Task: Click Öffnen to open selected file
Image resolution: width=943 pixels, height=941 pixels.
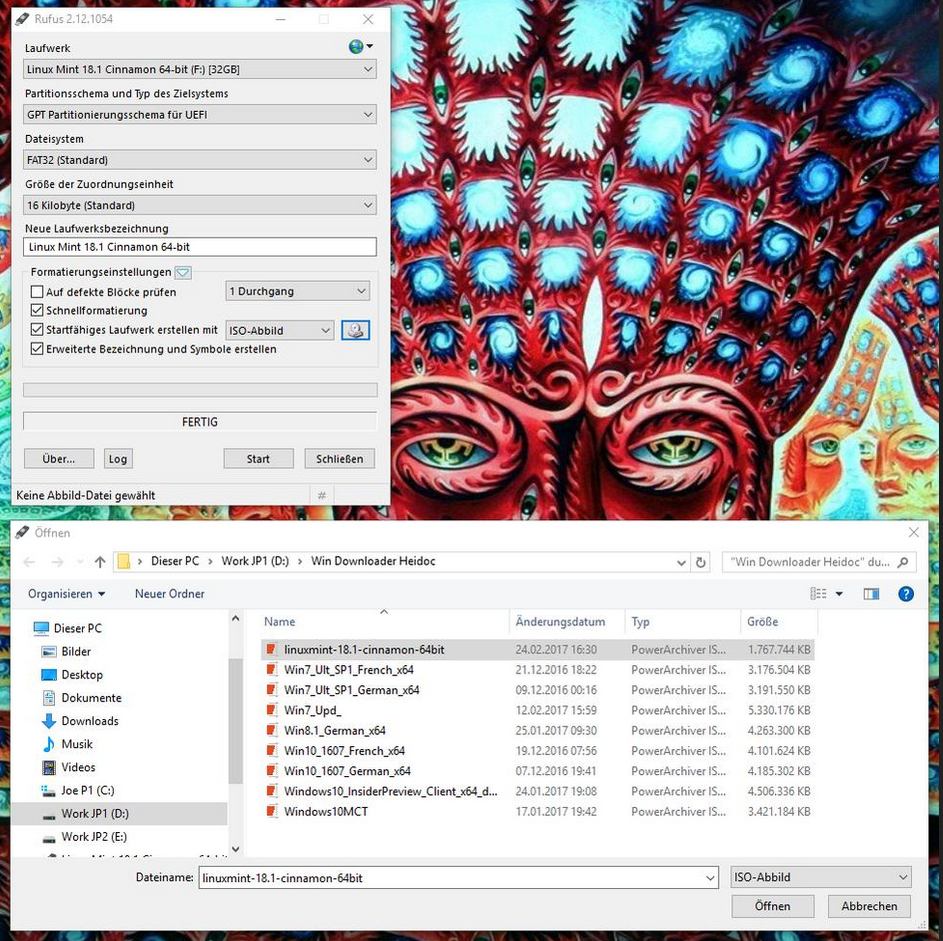Action: point(773,906)
